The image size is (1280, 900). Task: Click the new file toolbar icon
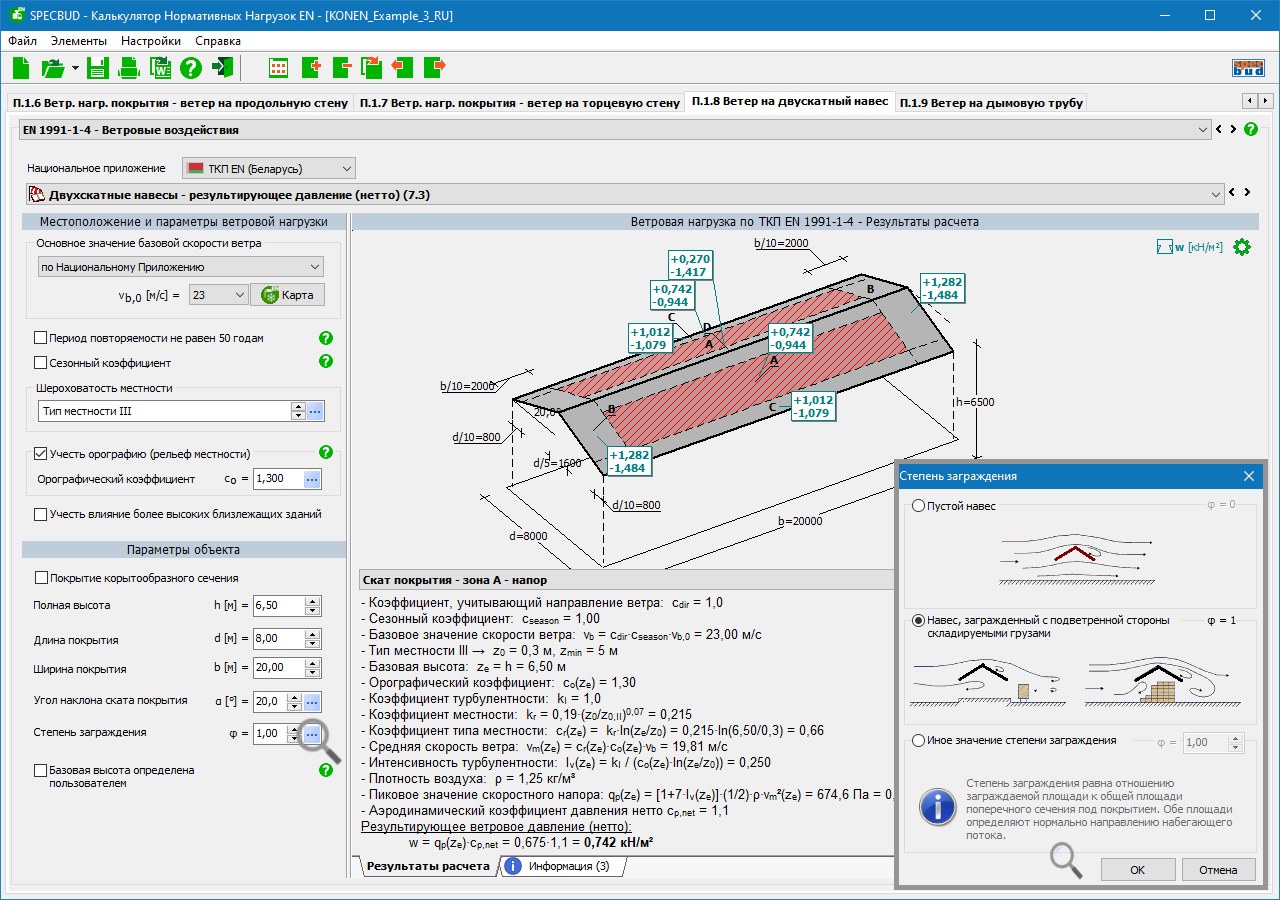pos(22,68)
